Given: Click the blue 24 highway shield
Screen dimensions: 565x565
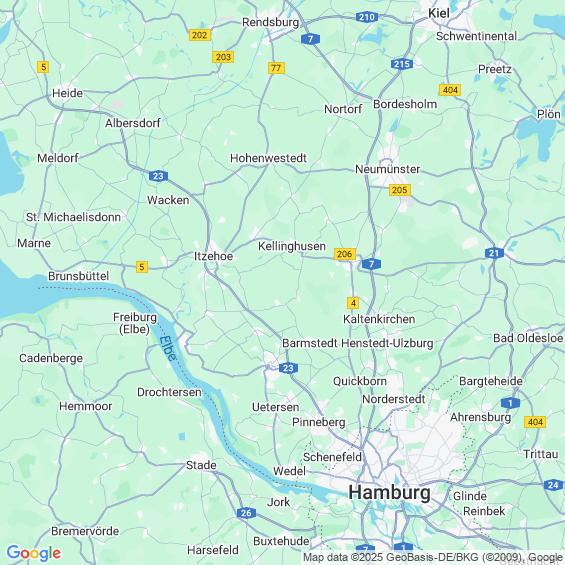Looking at the screenshot, I should [x=553, y=485].
